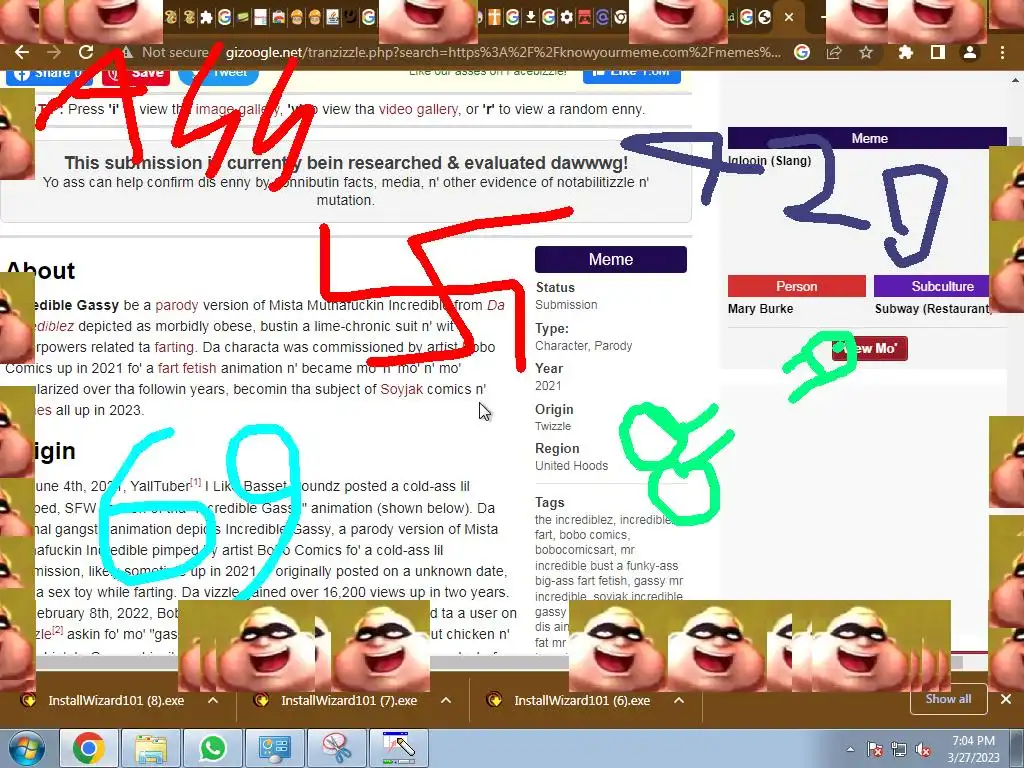Open the fart fetish link
The height and width of the screenshot is (768, 1024).
click(187, 368)
